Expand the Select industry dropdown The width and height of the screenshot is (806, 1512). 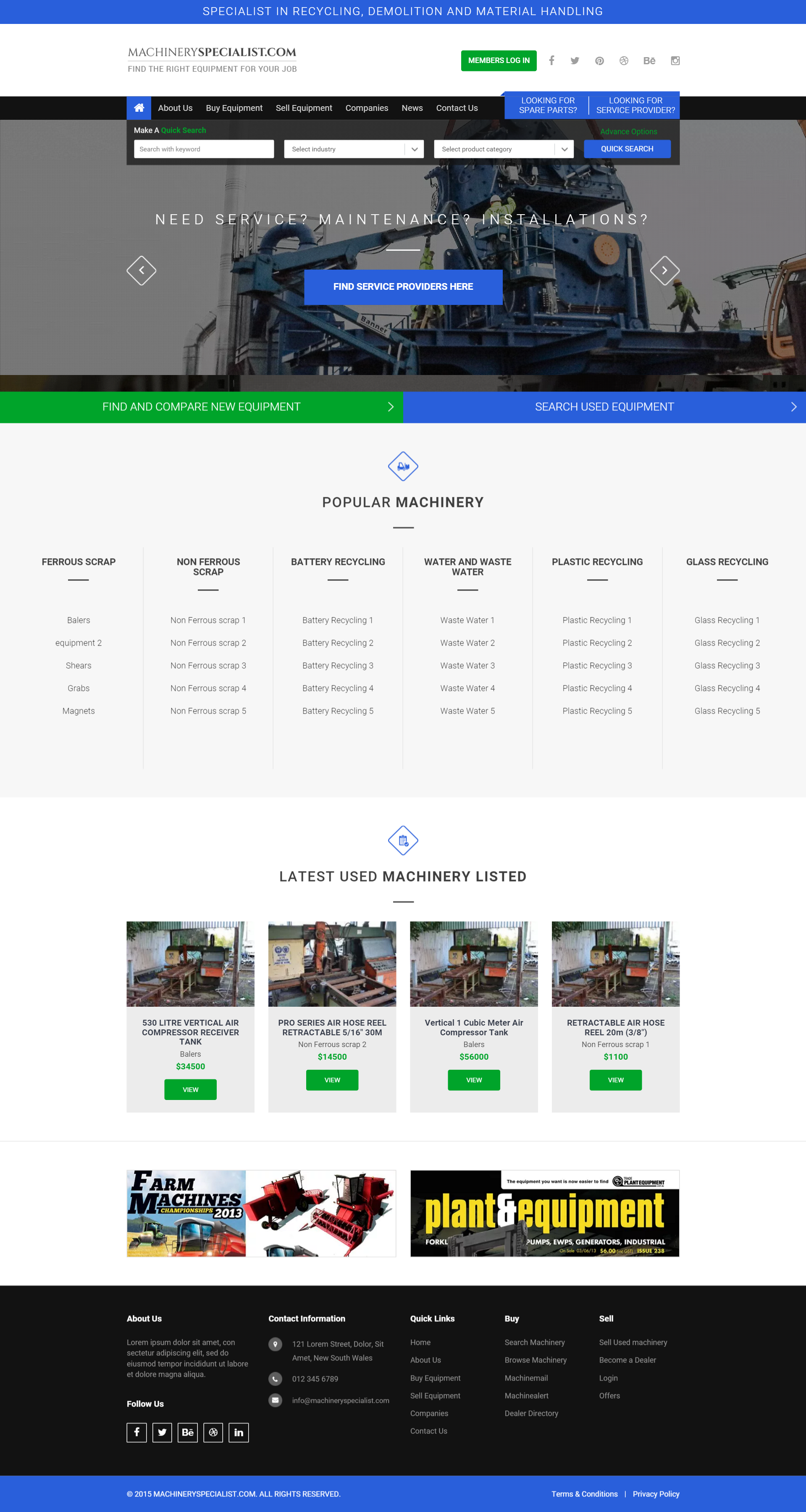[353, 149]
